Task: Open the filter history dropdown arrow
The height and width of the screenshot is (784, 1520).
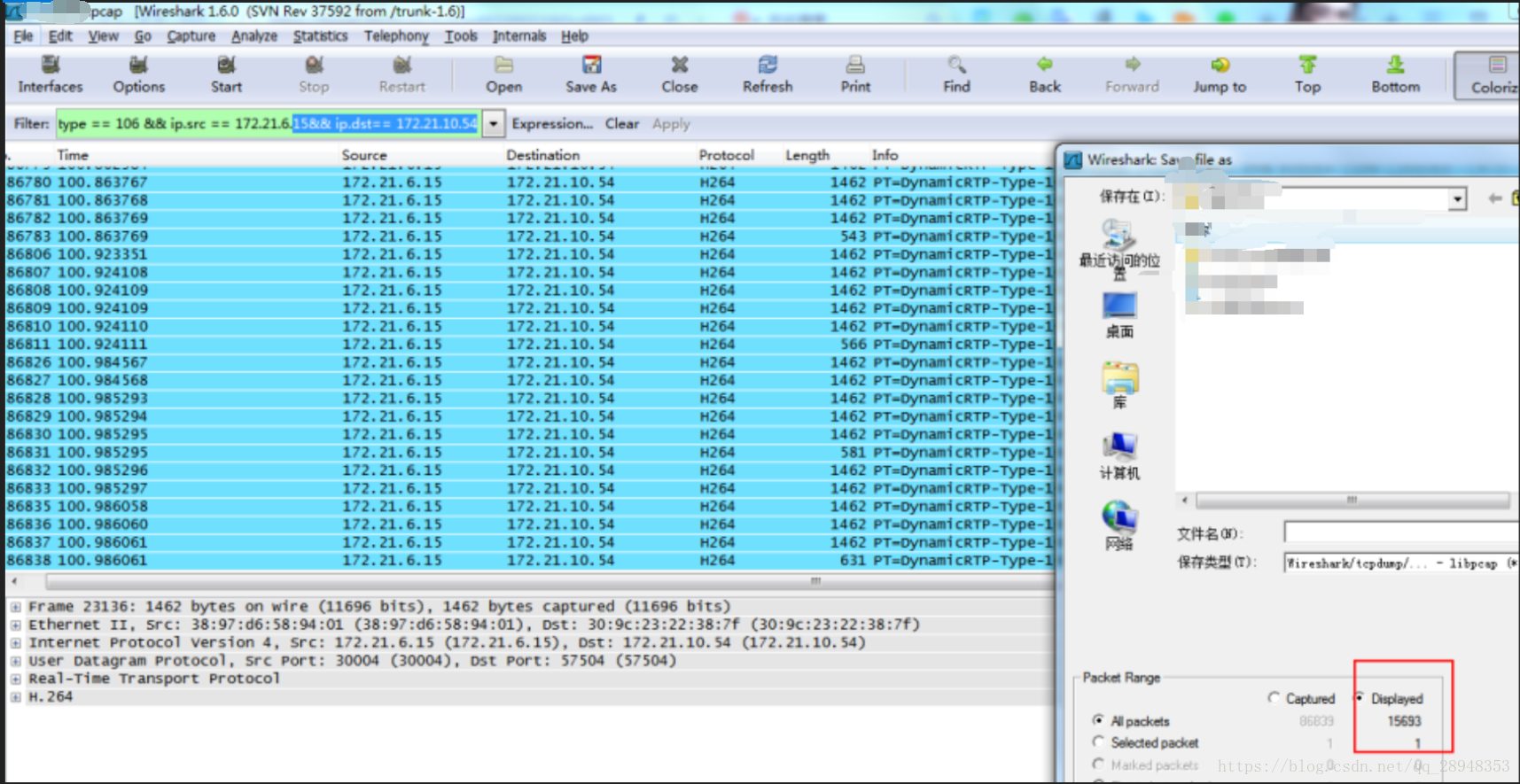Action: [494, 123]
